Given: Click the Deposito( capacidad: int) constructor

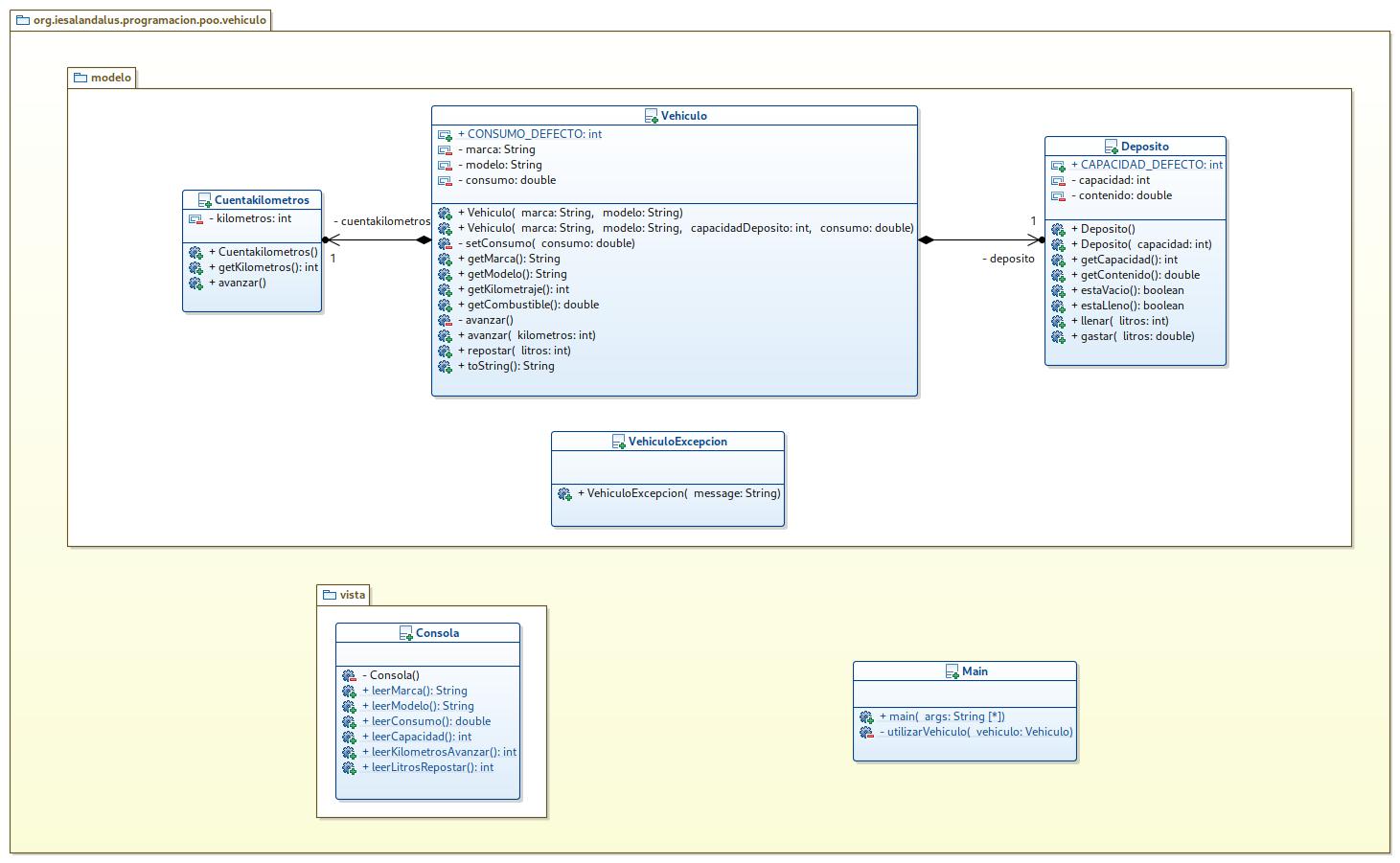Looking at the screenshot, I should point(1141,244).
